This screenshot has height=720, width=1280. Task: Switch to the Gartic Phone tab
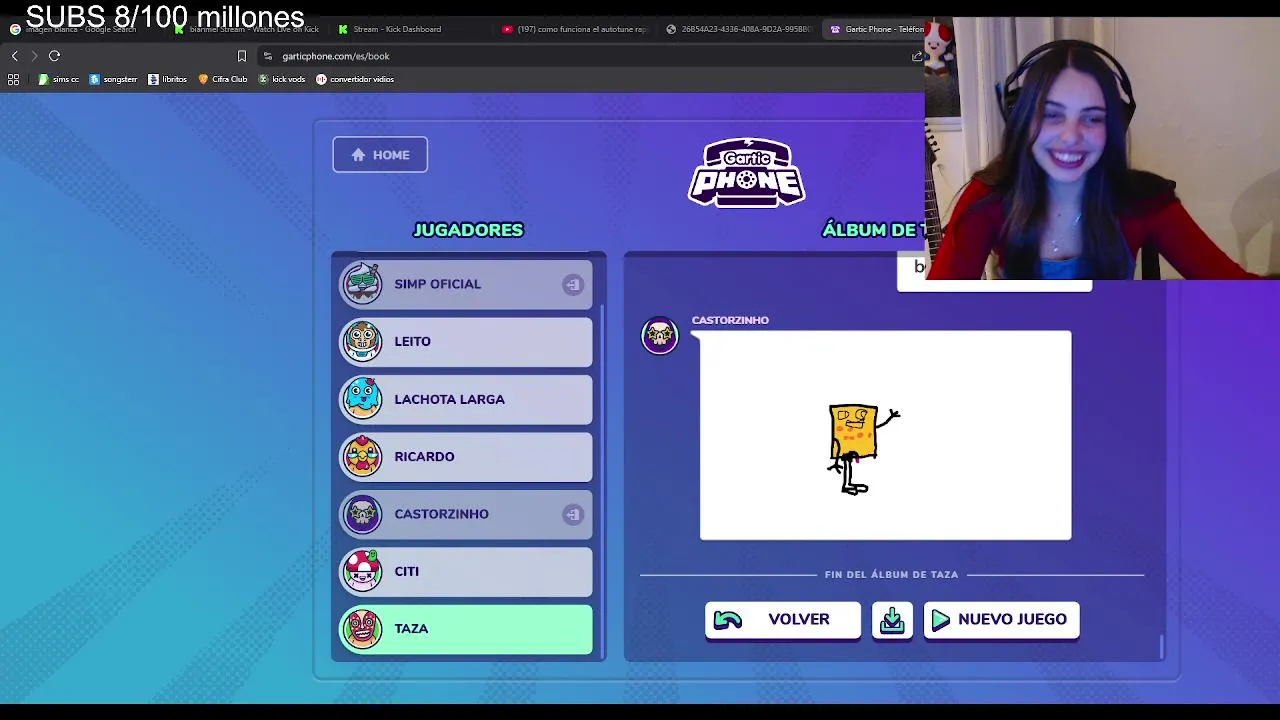click(876, 29)
